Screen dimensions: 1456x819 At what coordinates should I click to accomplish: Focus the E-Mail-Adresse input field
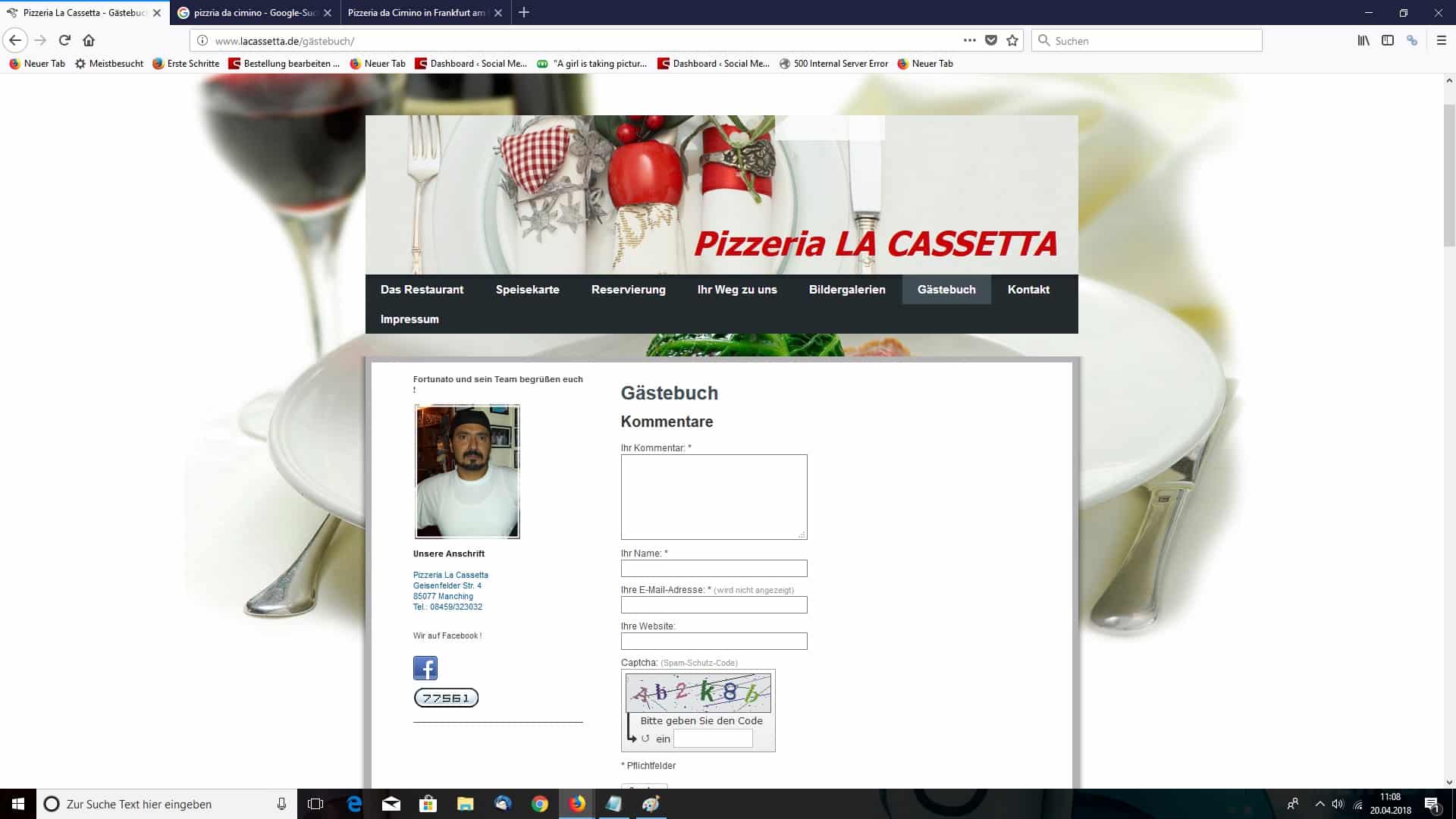[x=714, y=604]
